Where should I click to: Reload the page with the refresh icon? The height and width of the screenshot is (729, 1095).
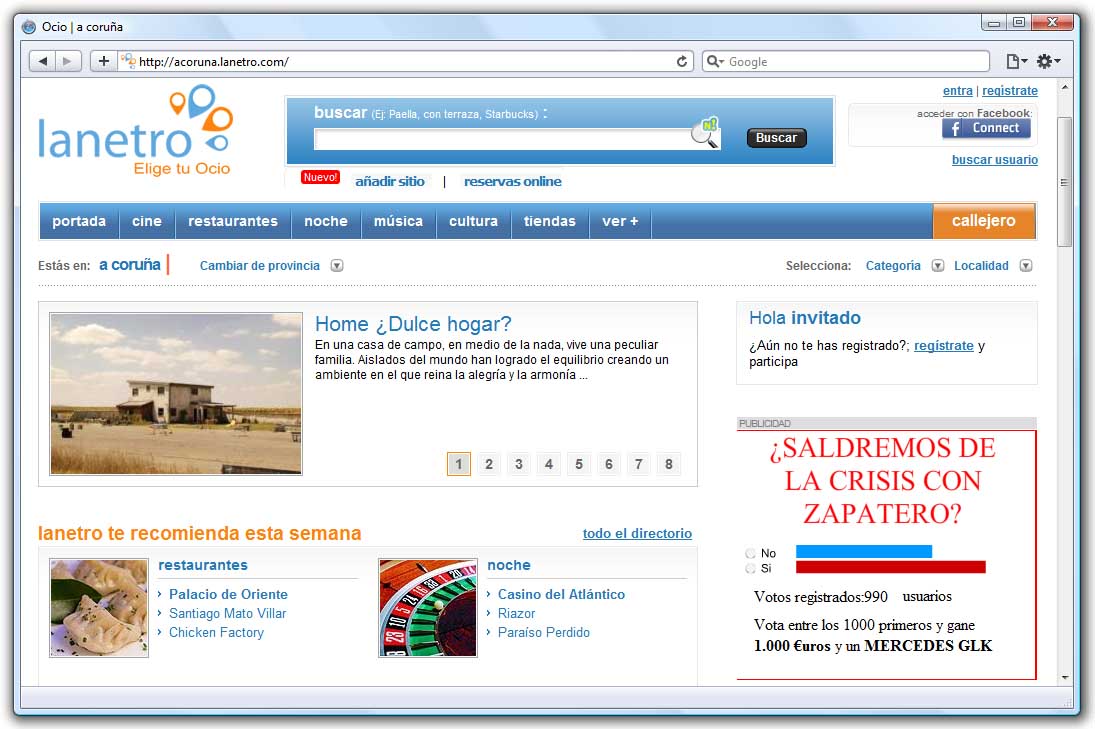click(x=682, y=61)
